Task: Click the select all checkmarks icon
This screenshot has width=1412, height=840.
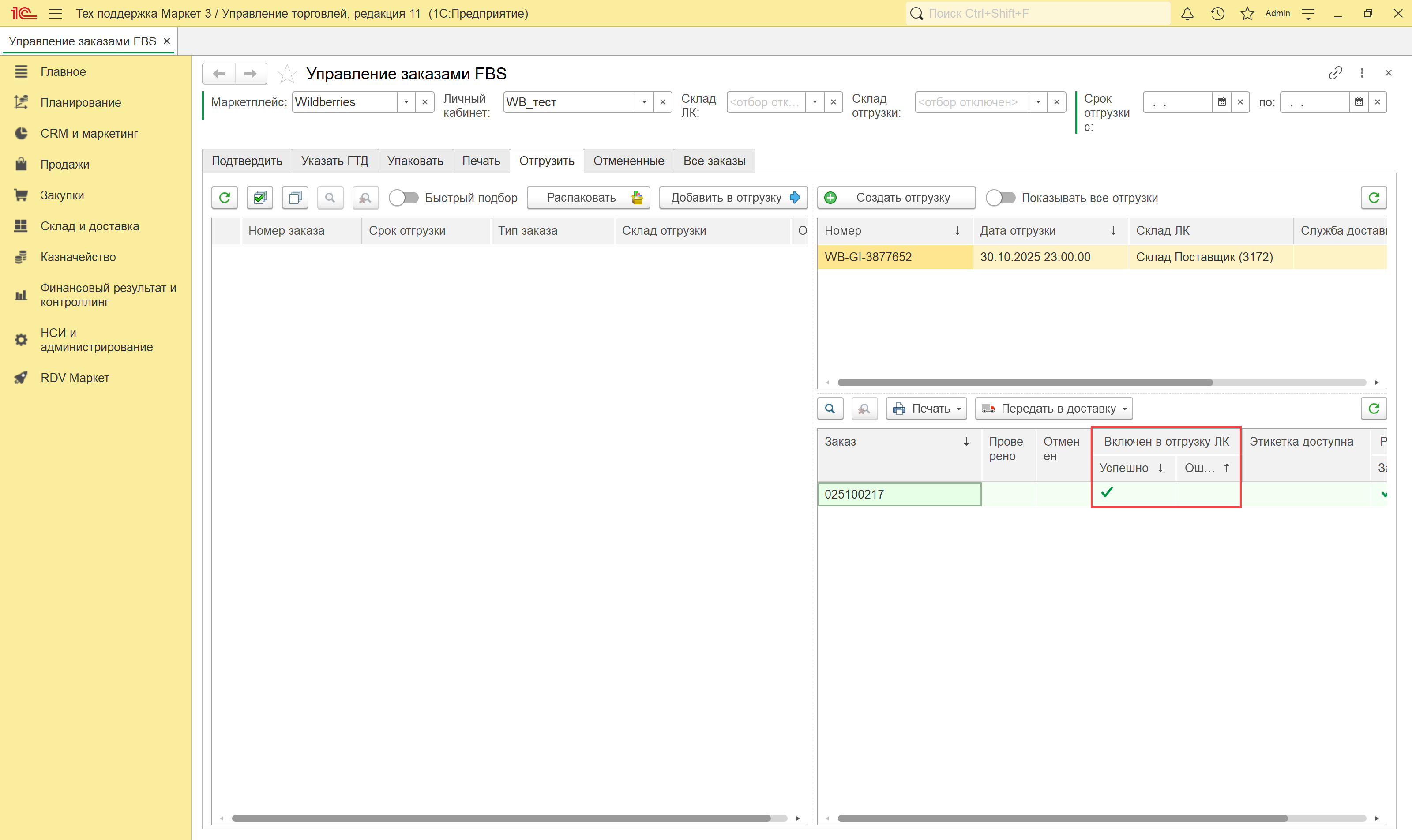Action: [260, 198]
